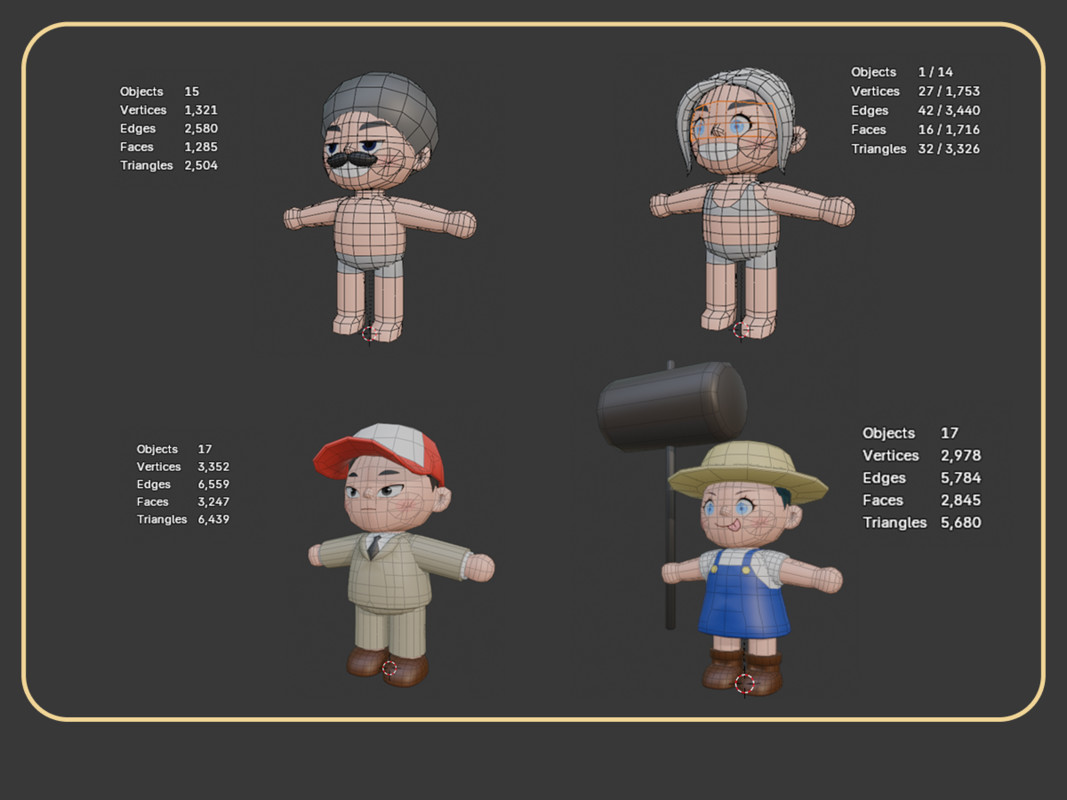Click the Triangles value 5,680

pyautogui.click(x=961, y=522)
